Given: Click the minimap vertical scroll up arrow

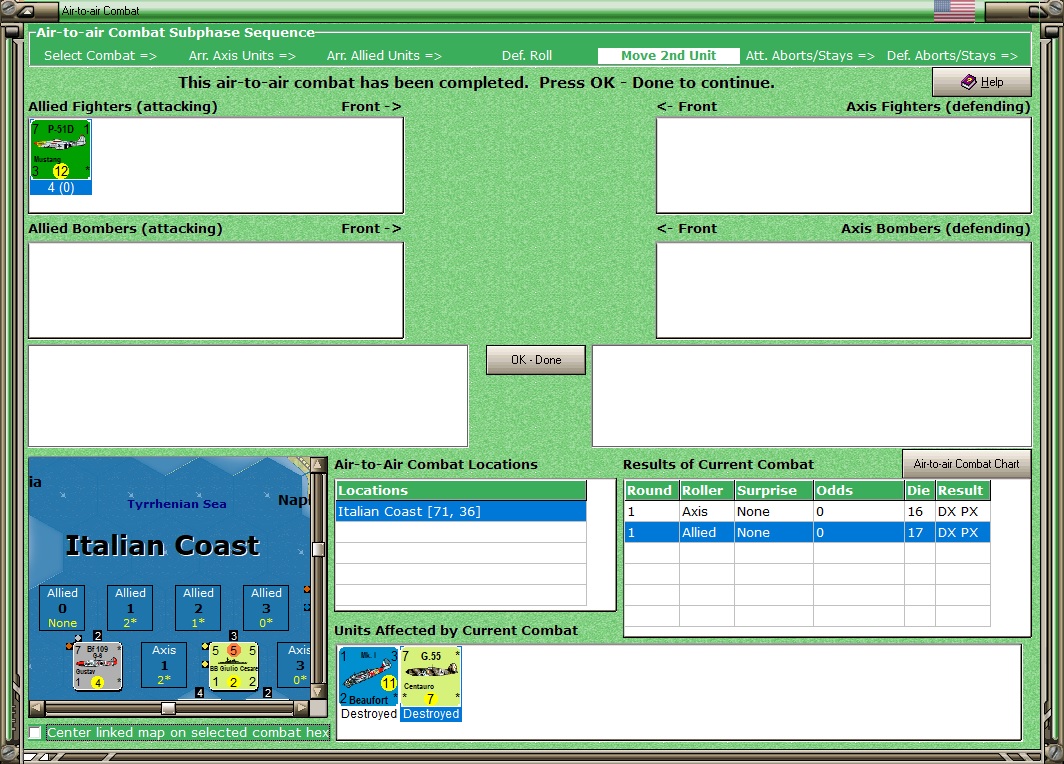Looking at the screenshot, I should point(318,465).
